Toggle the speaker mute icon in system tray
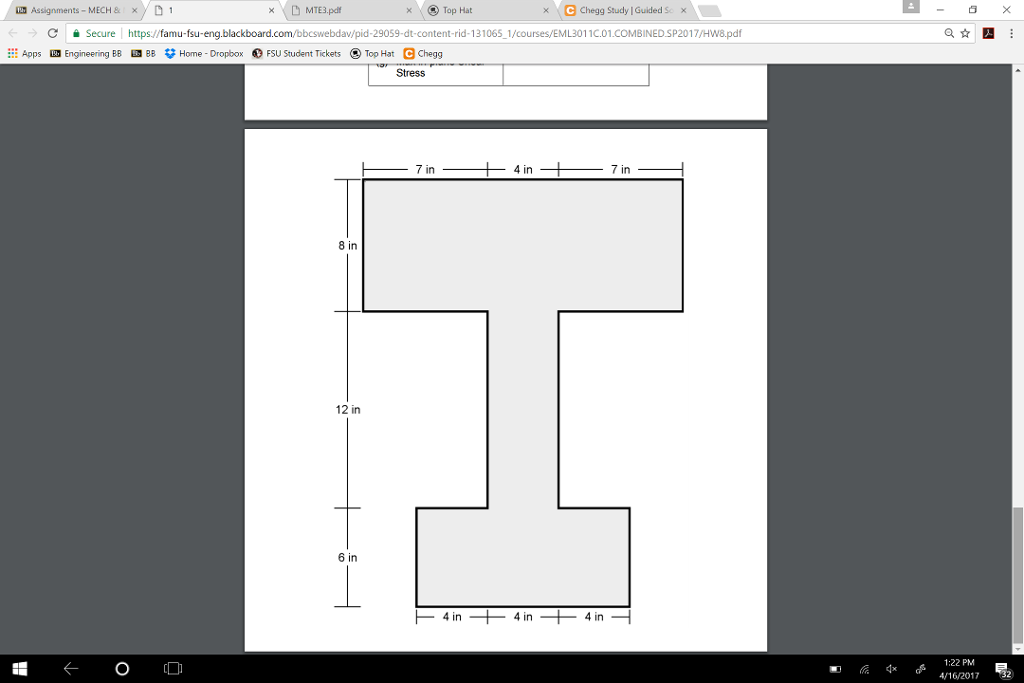Screen dimensions: 1024x683 [x=893, y=668]
